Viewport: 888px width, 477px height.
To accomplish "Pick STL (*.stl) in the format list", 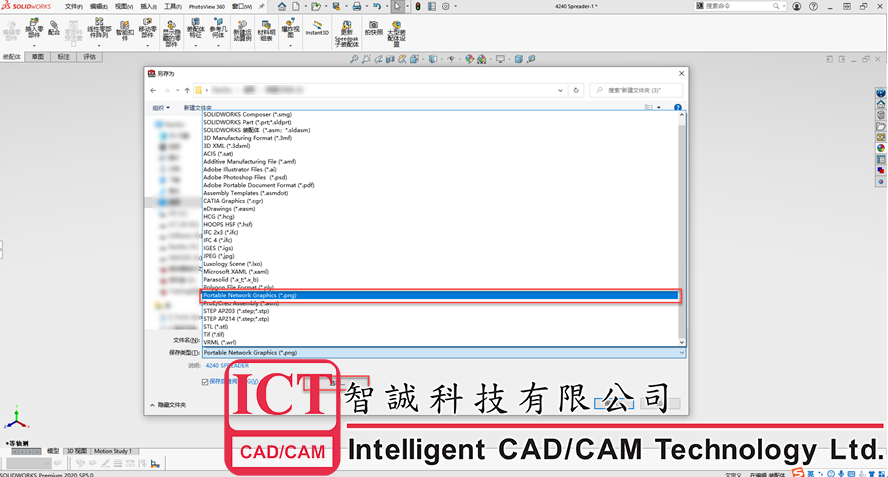I will (217, 326).
